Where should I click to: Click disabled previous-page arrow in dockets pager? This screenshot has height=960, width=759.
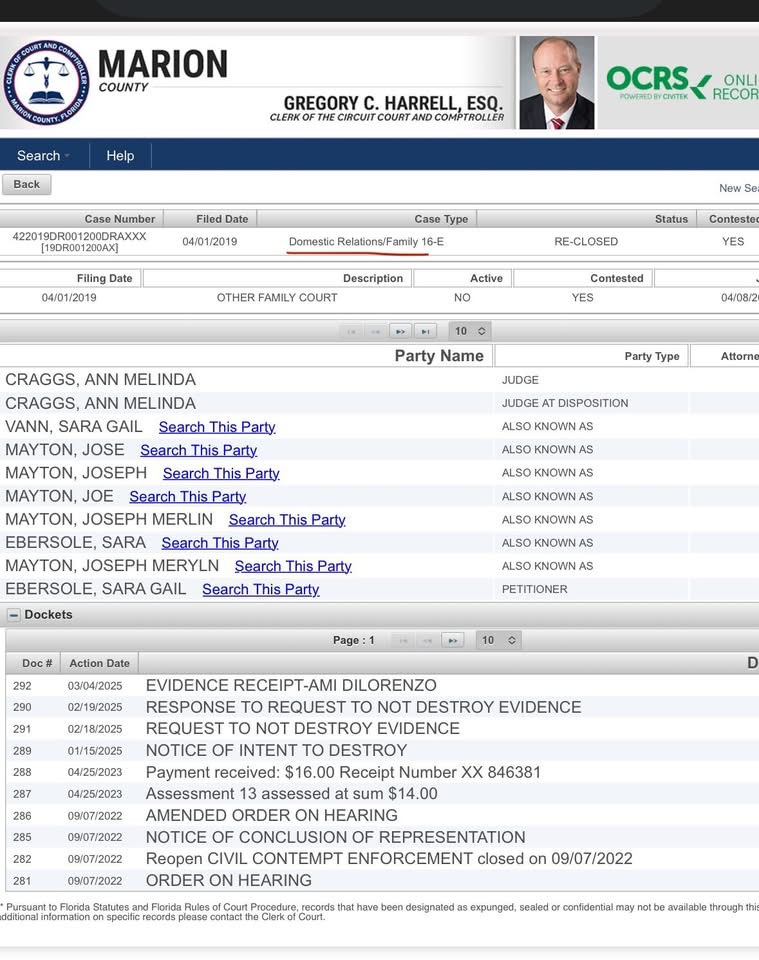click(x=428, y=640)
